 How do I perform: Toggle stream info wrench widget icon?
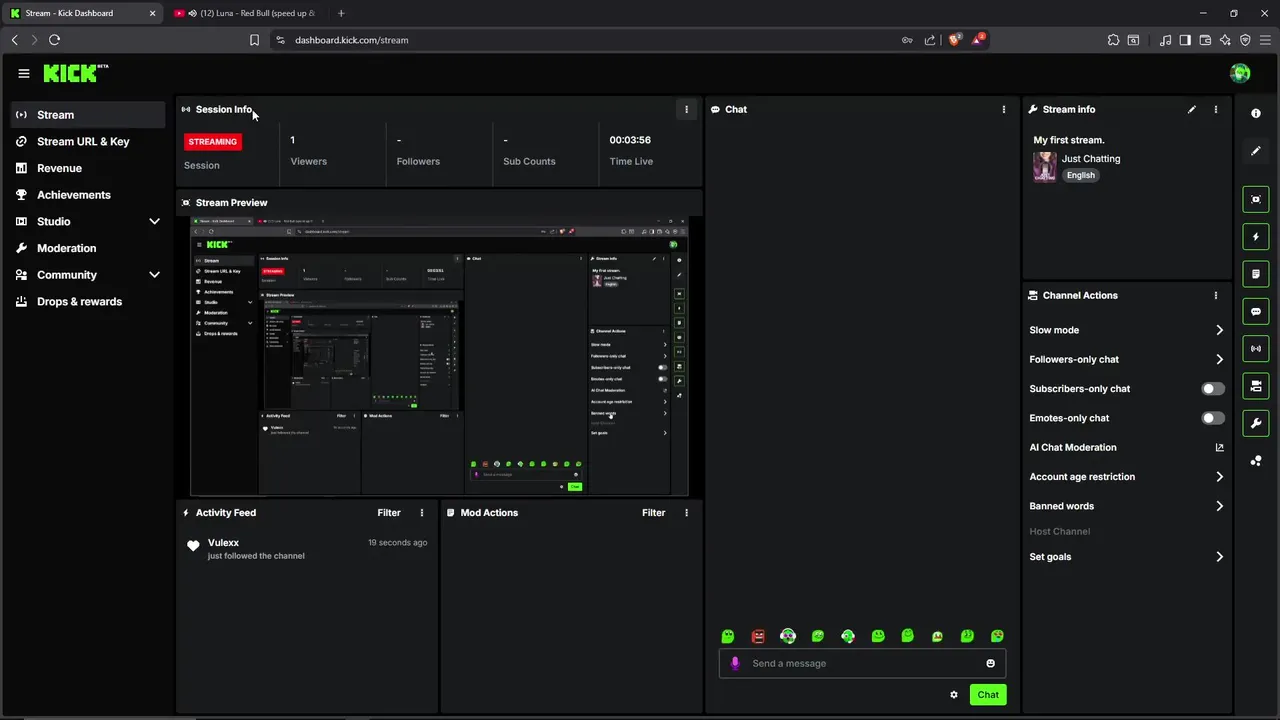tap(1256, 423)
